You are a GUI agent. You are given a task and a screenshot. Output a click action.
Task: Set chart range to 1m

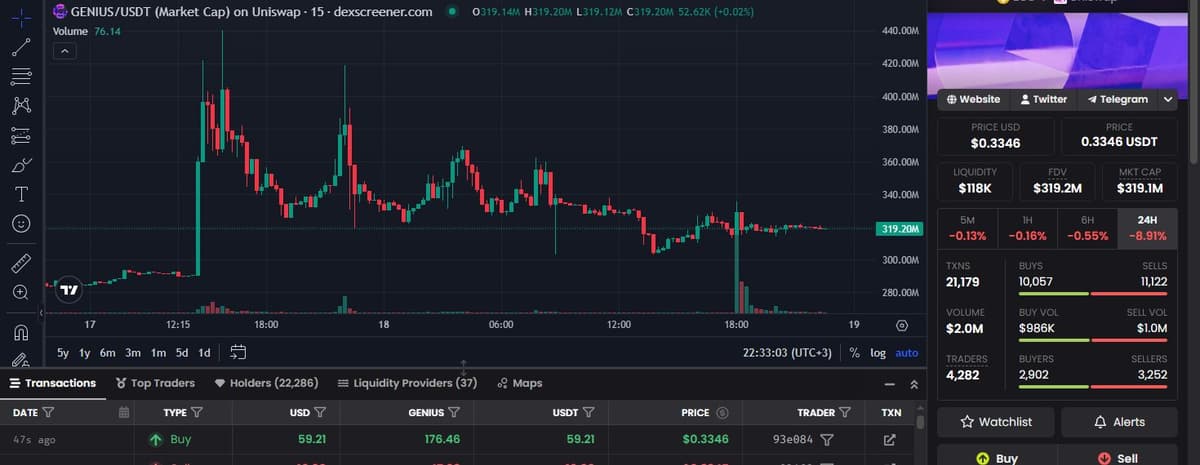pyautogui.click(x=158, y=352)
